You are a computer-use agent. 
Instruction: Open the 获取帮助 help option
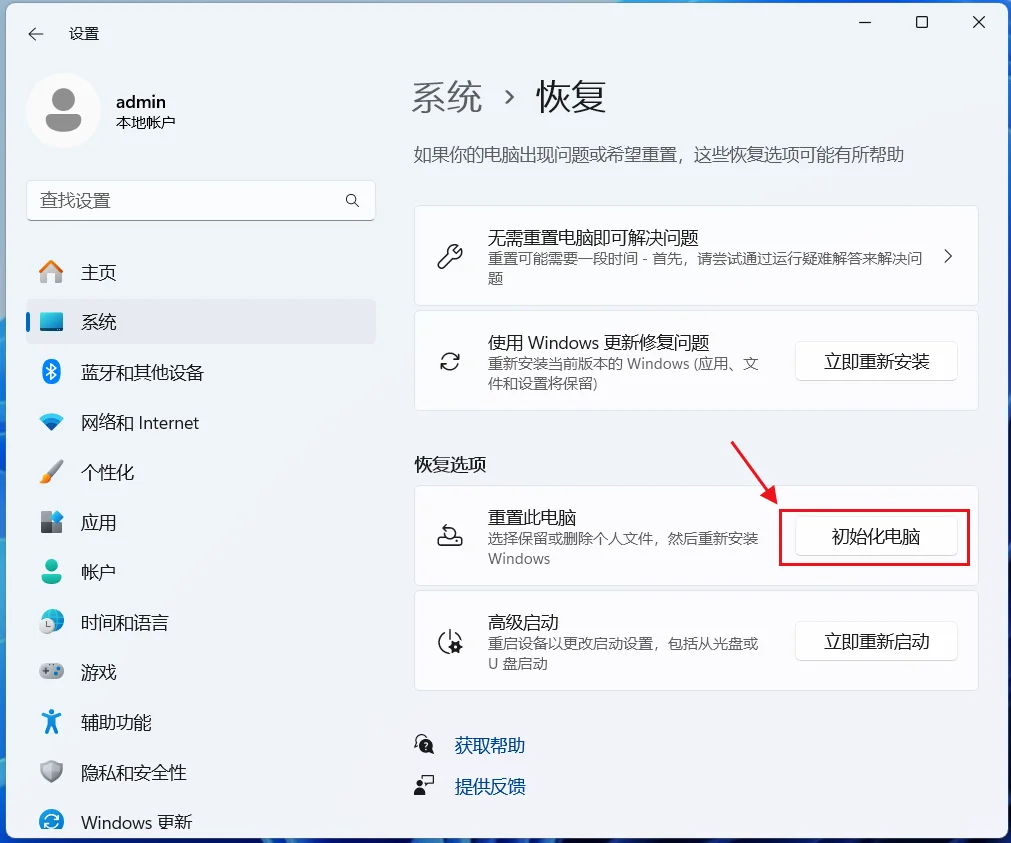(x=489, y=744)
